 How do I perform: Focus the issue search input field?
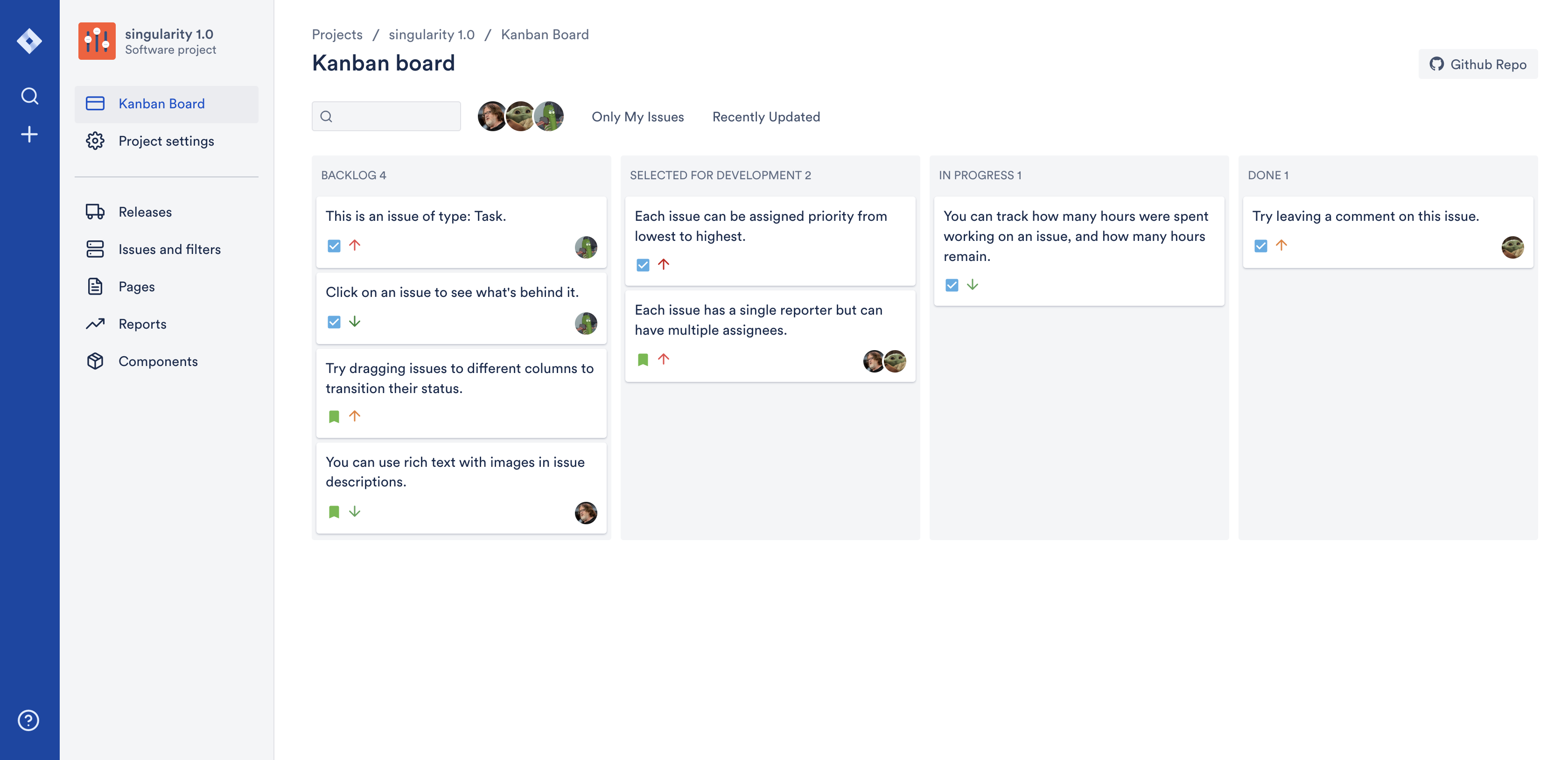pyautogui.click(x=386, y=116)
